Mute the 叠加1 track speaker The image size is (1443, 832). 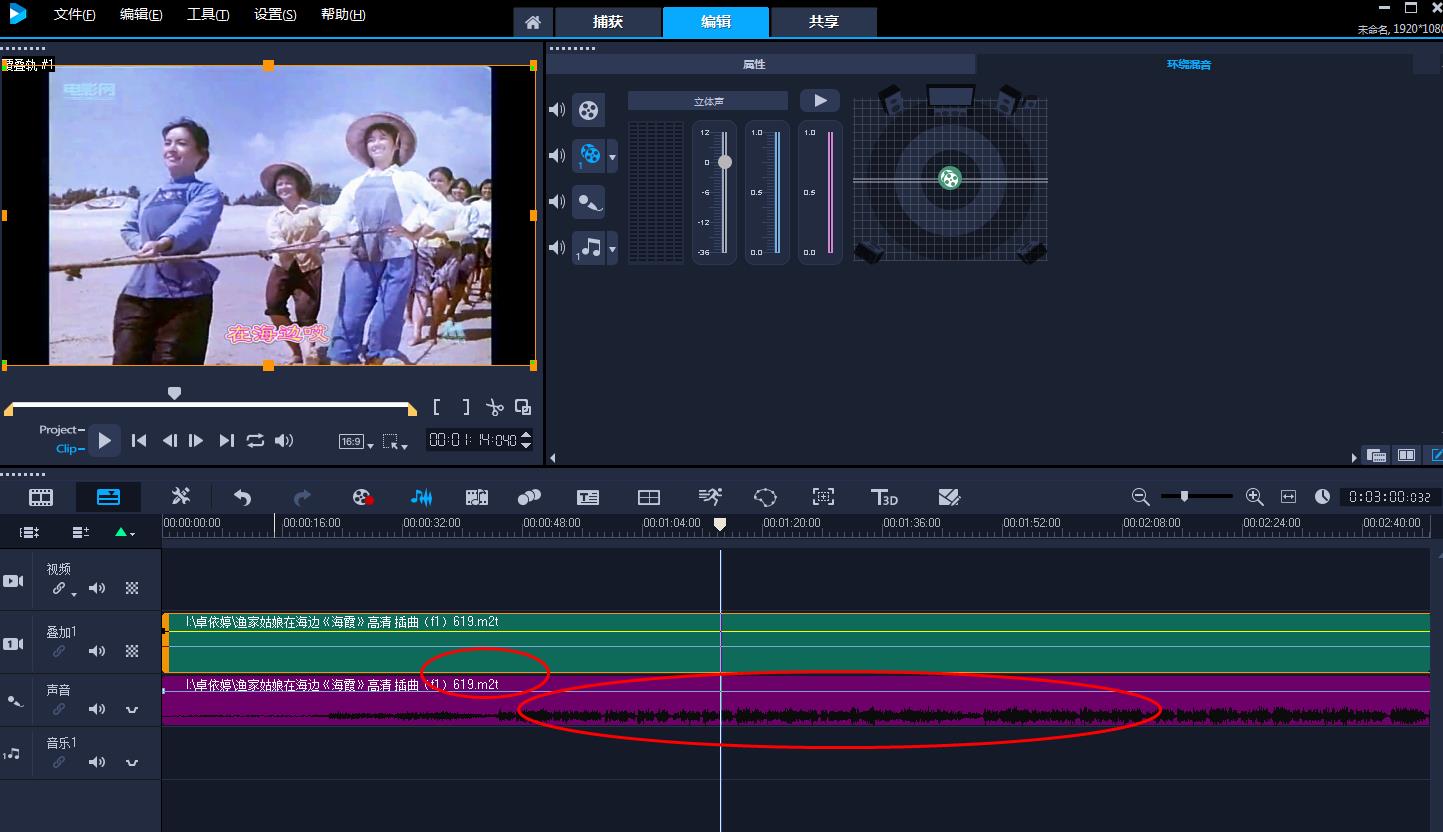point(97,651)
